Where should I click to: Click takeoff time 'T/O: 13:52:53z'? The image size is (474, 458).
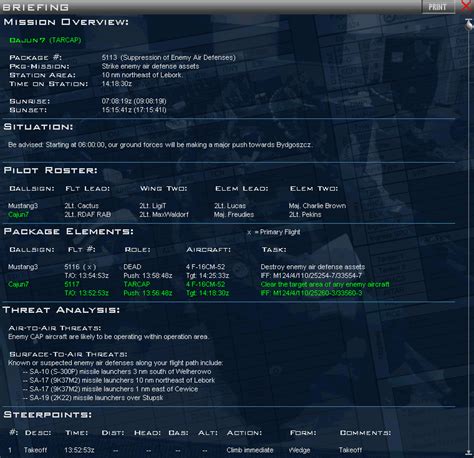[x=86, y=293]
